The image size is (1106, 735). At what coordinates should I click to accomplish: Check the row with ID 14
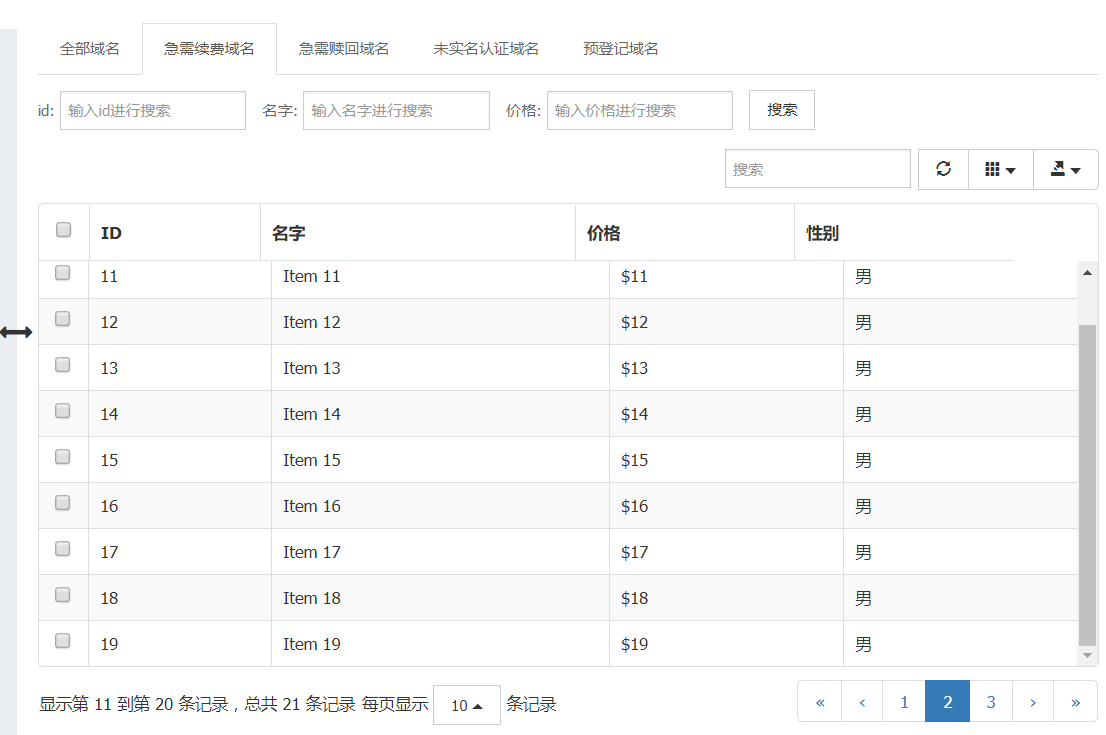click(x=63, y=411)
